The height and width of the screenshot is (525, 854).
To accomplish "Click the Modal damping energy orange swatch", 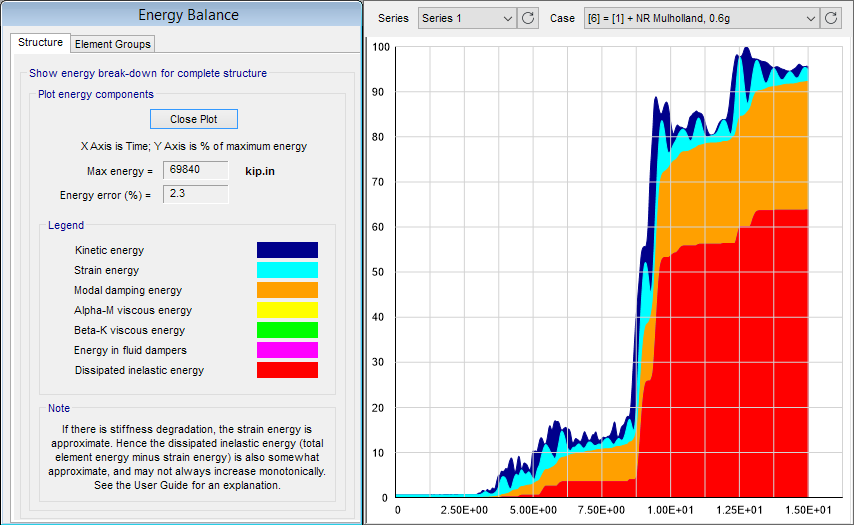I will coord(287,290).
